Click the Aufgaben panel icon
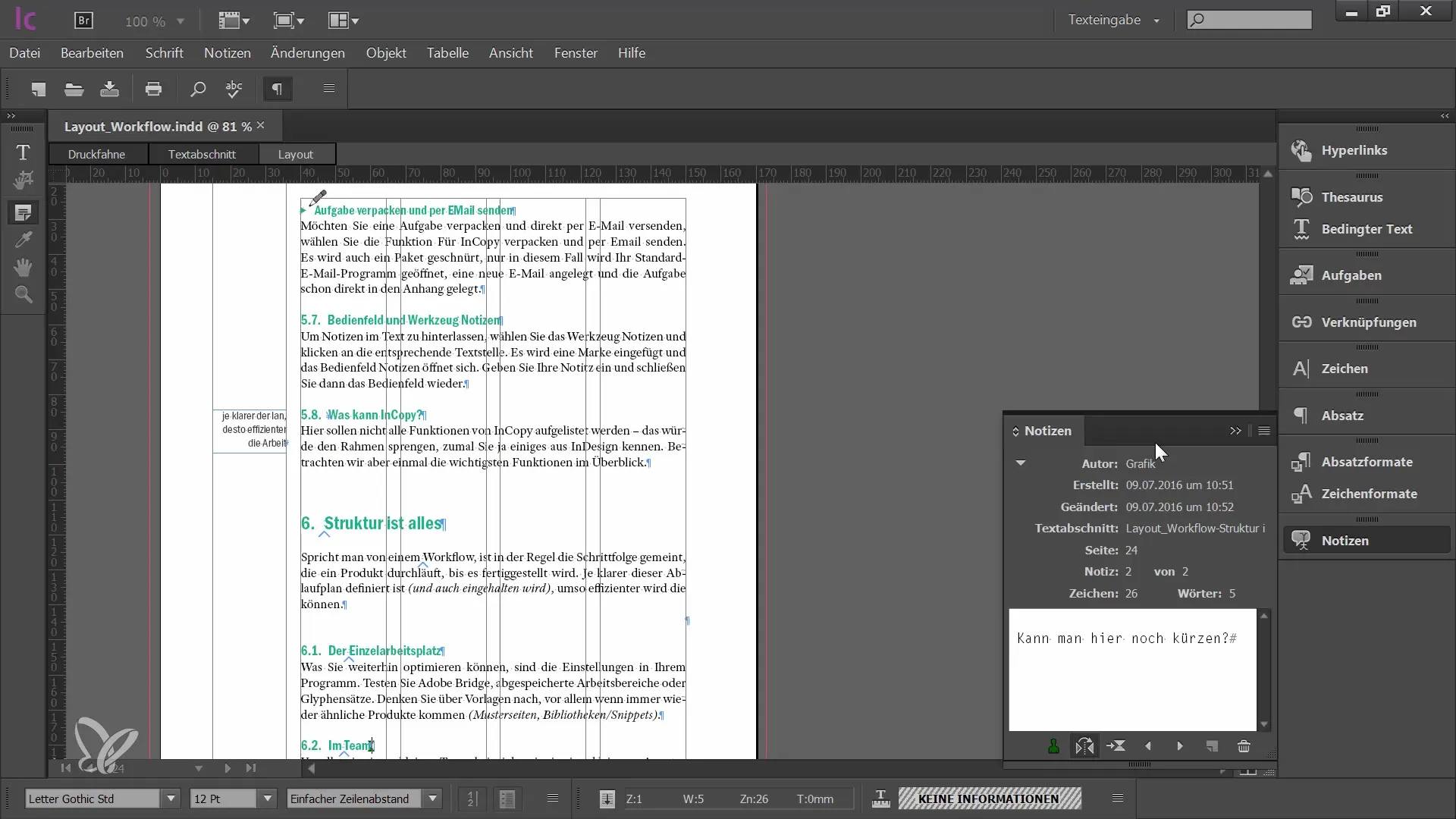The height and width of the screenshot is (819, 1456). point(1302,275)
